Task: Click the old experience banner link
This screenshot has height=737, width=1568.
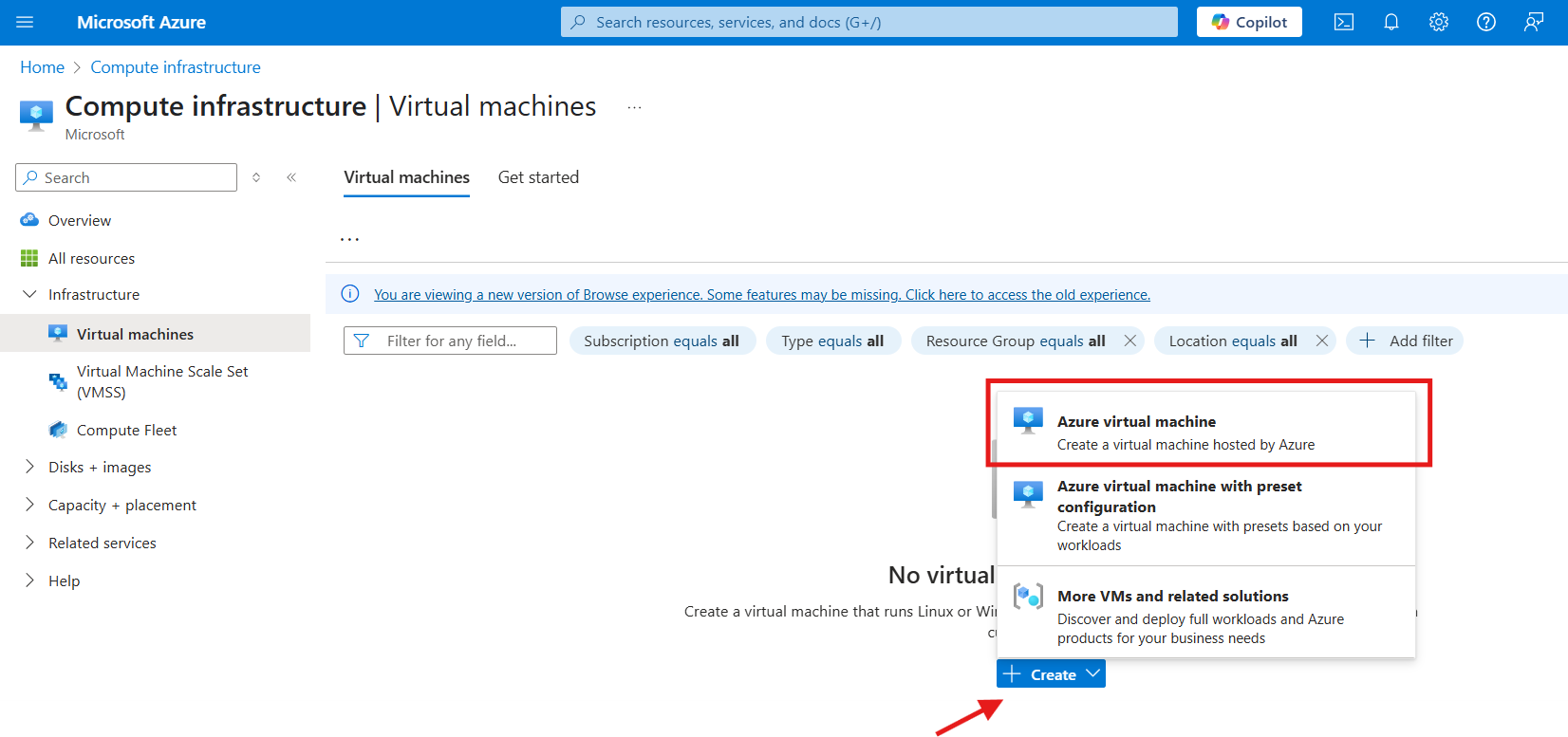Action: [762, 295]
